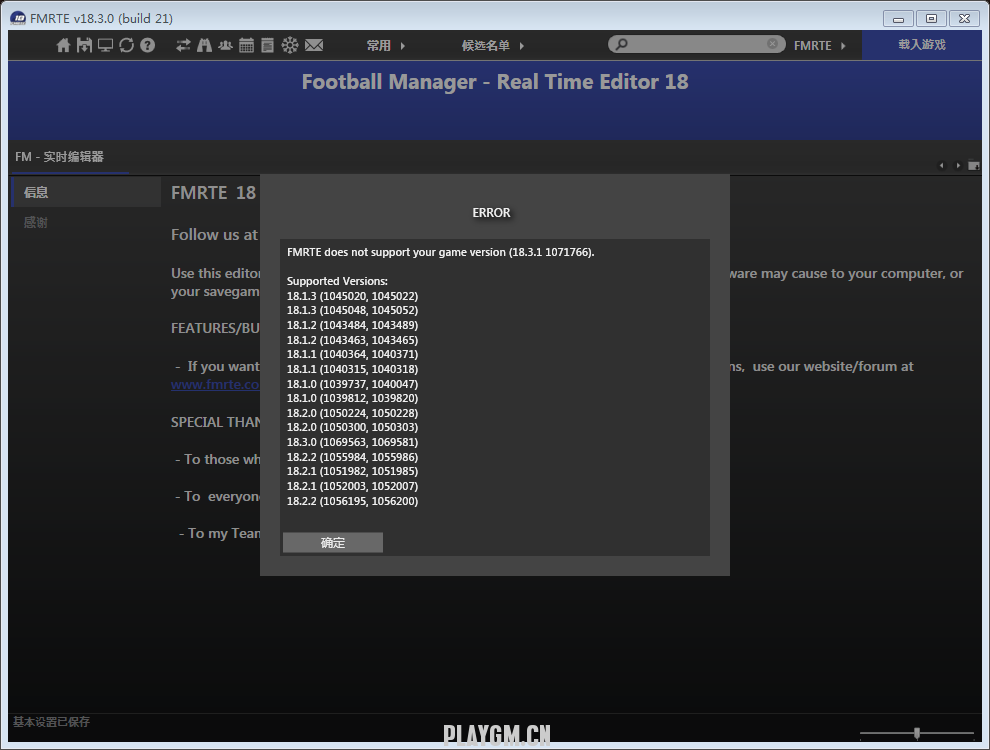
Task: Click the notes/document list toolbar icon
Action: point(268,45)
